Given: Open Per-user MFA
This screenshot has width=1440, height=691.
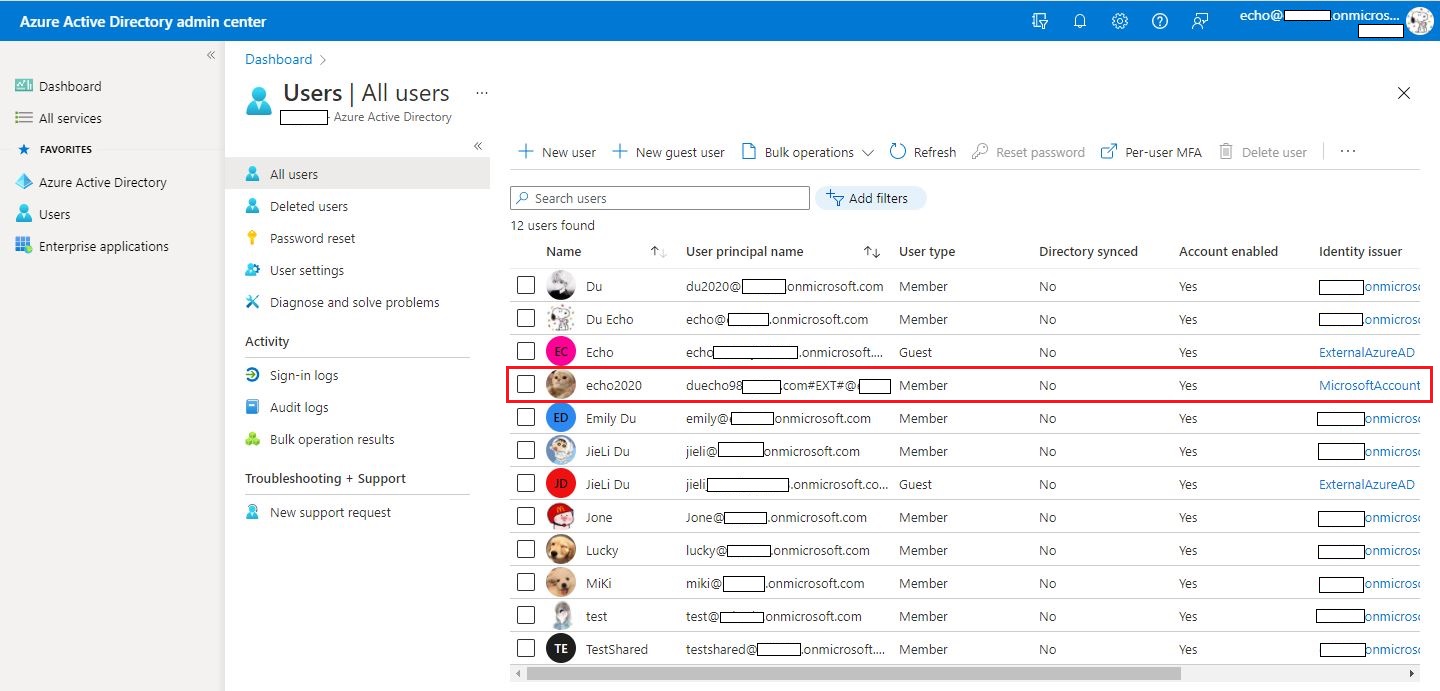Looking at the screenshot, I should click(1151, 152).
